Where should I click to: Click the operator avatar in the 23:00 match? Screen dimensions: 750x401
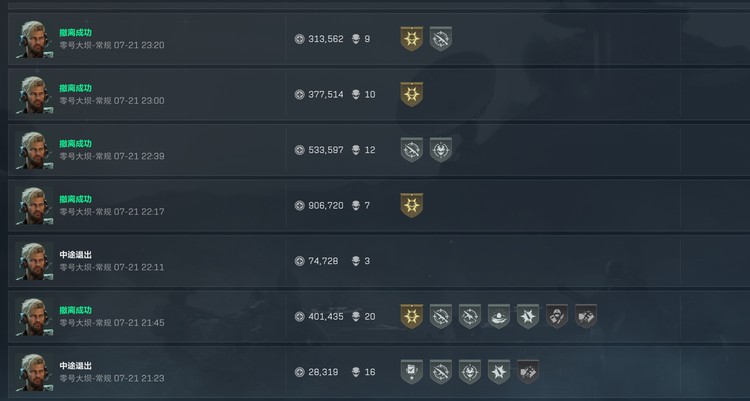pos(34,95)
